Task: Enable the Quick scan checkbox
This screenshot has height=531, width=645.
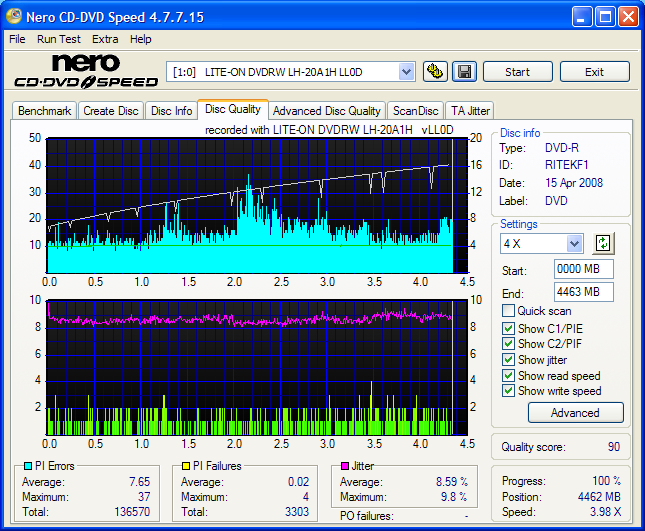Action: pyautogui.click(x=509, y=311)
